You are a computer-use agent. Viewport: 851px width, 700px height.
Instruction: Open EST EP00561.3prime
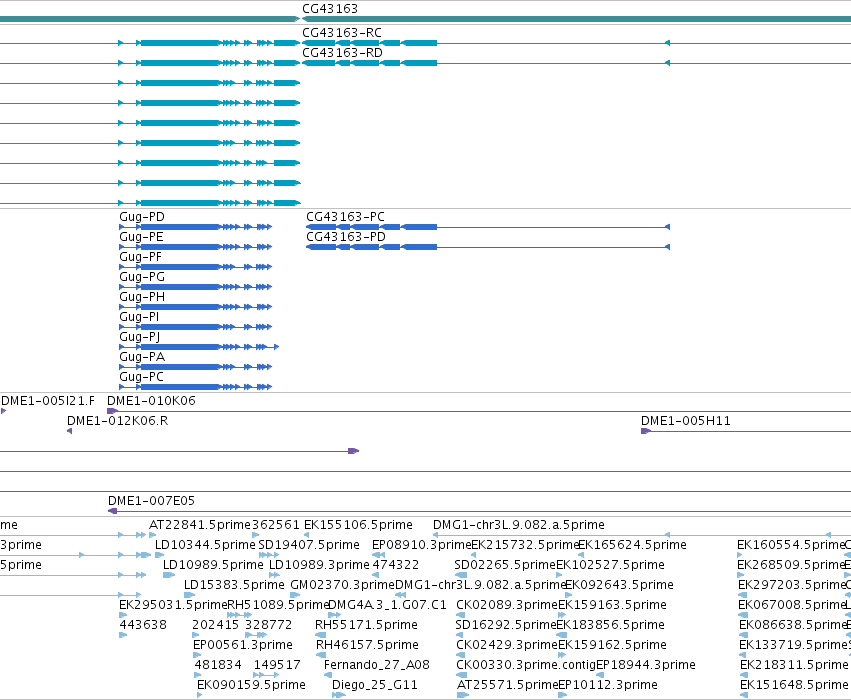click(x=243, y=645)
